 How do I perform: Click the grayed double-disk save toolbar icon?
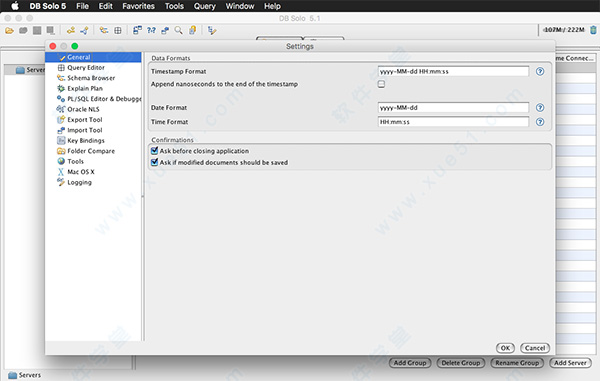coord(50,30)
